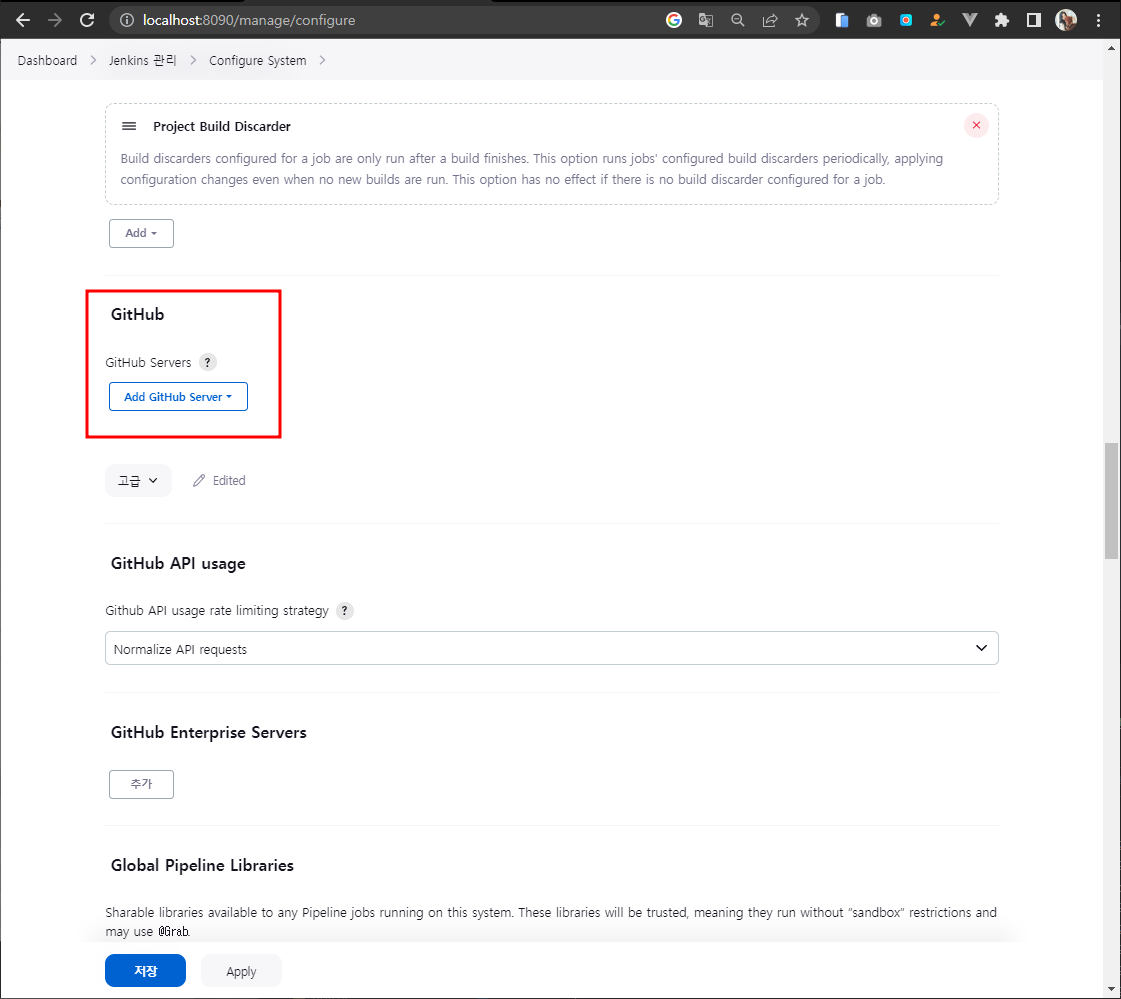The height and width of the screenshot is (999, 1121).
Task: Open the blue document extension icon
Action: [841, 20]
